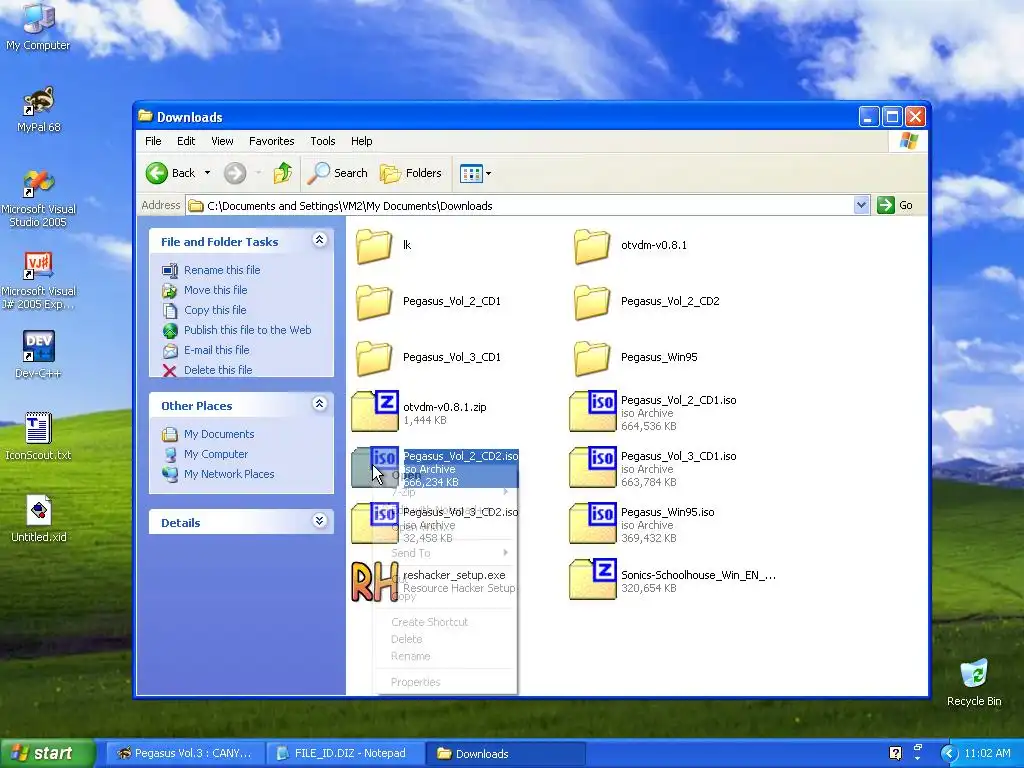Click the 11:02 AM taskbar clock

tap(987, 753)
